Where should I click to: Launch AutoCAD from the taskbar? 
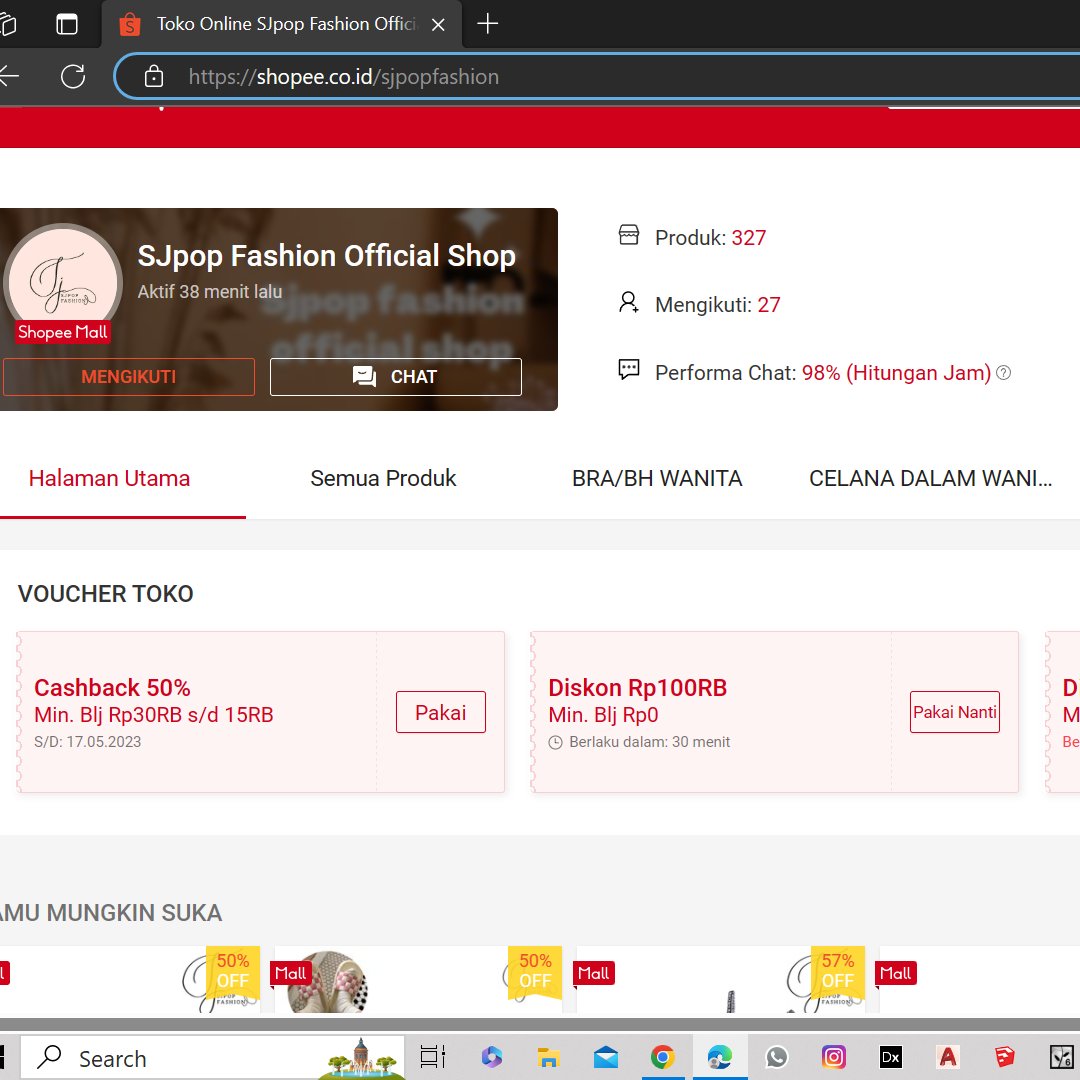(x=948, y=1057)
